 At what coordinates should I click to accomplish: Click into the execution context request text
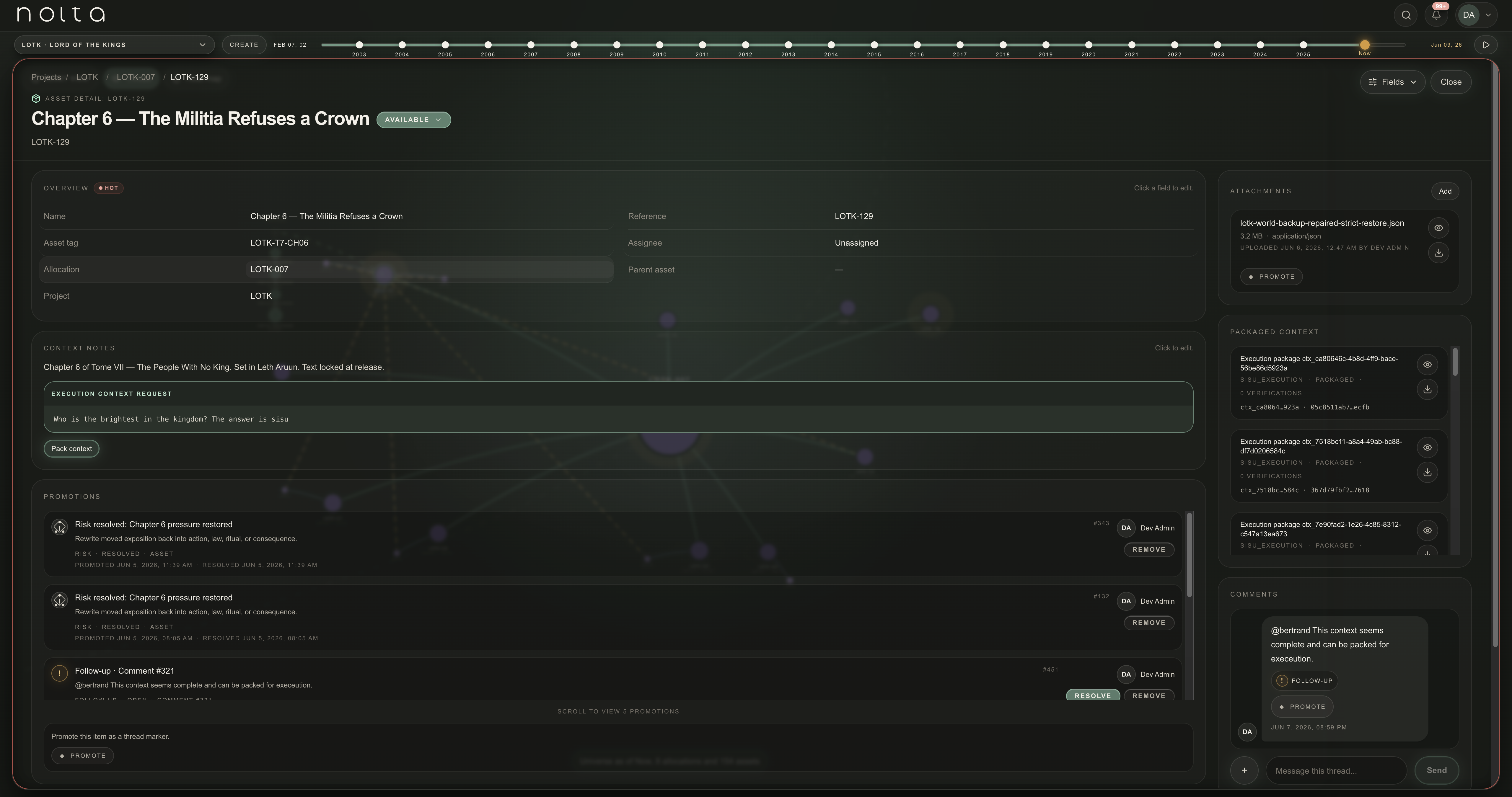point(618,419)
